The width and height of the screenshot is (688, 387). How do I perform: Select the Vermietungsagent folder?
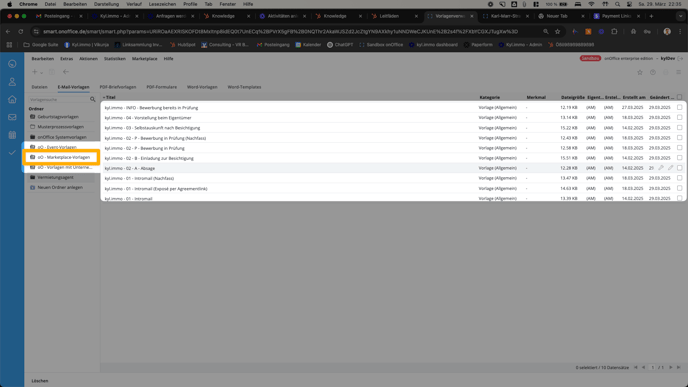click(55, 177)
